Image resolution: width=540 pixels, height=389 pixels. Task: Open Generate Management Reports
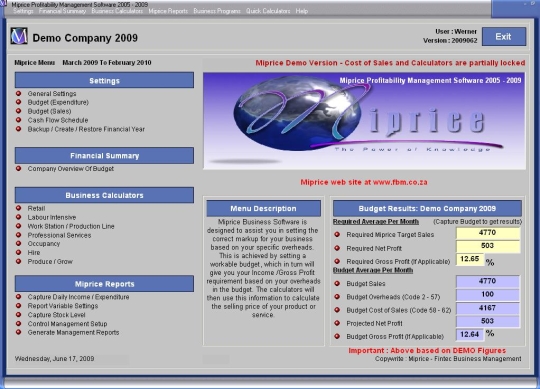pyautogui.click(x=73, y=333)
